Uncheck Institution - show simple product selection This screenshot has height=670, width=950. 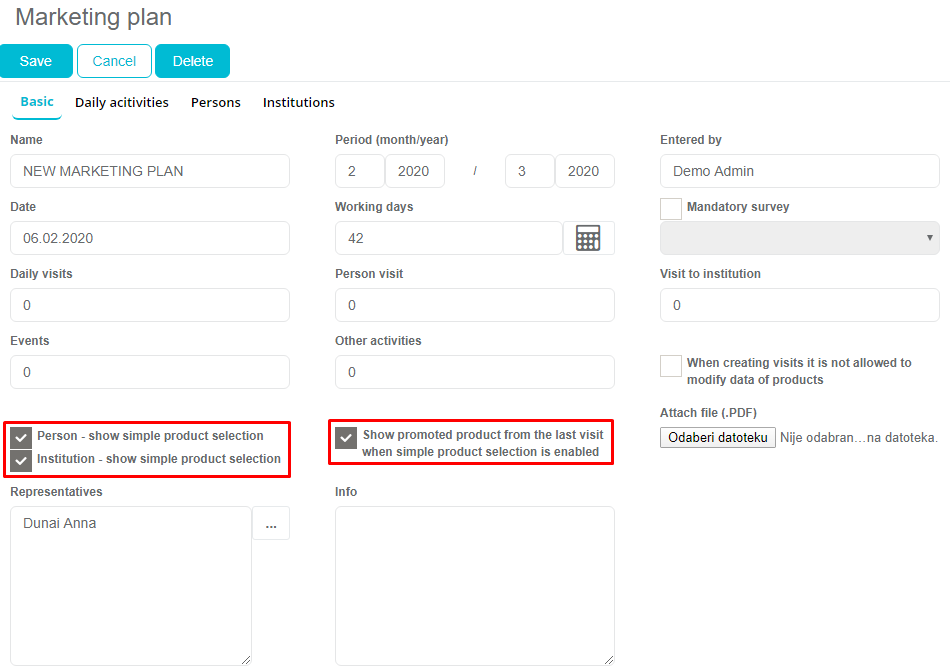click(21, 460)
